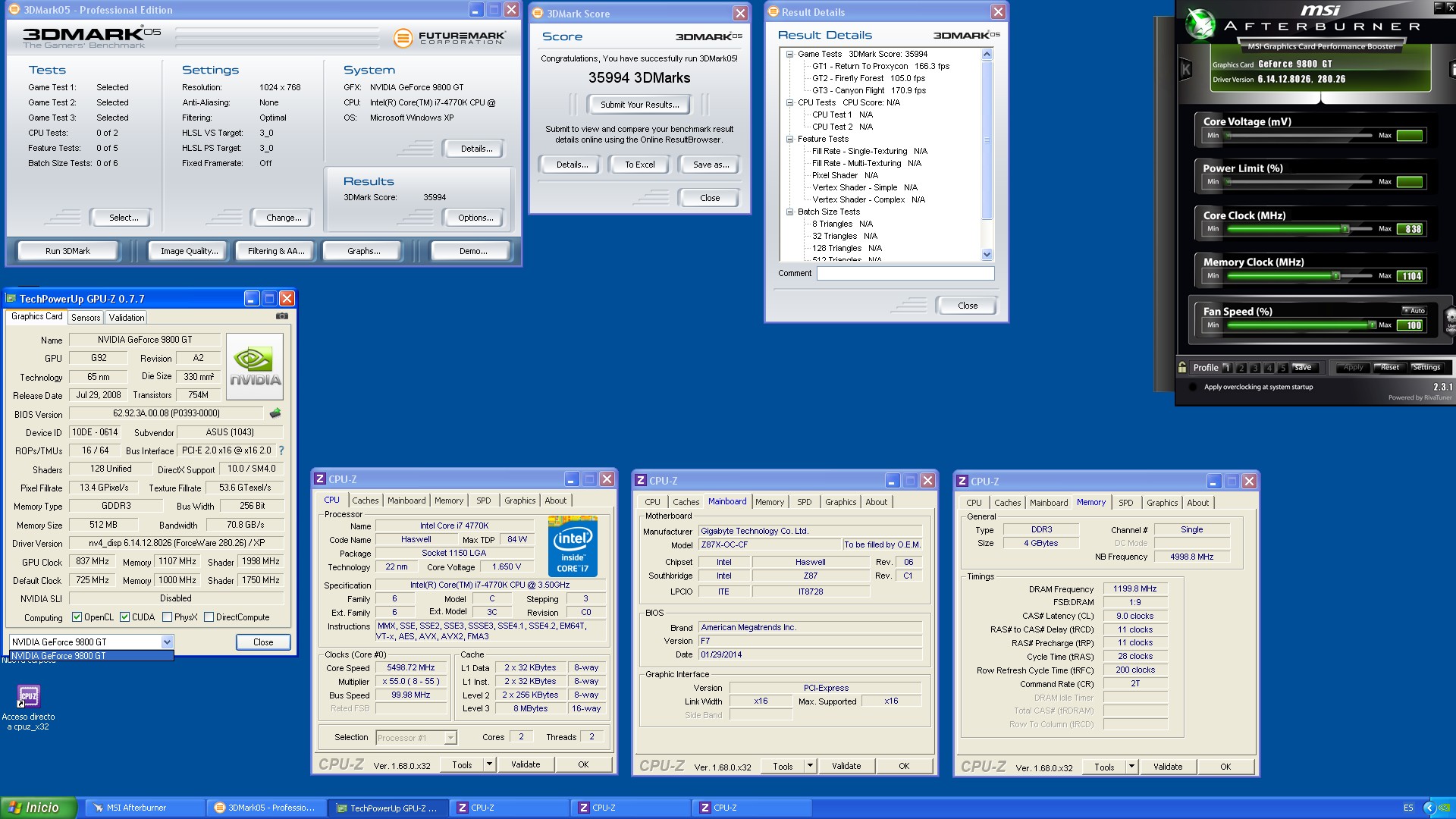Click the Core Clock value box 838

[1411, 229]
